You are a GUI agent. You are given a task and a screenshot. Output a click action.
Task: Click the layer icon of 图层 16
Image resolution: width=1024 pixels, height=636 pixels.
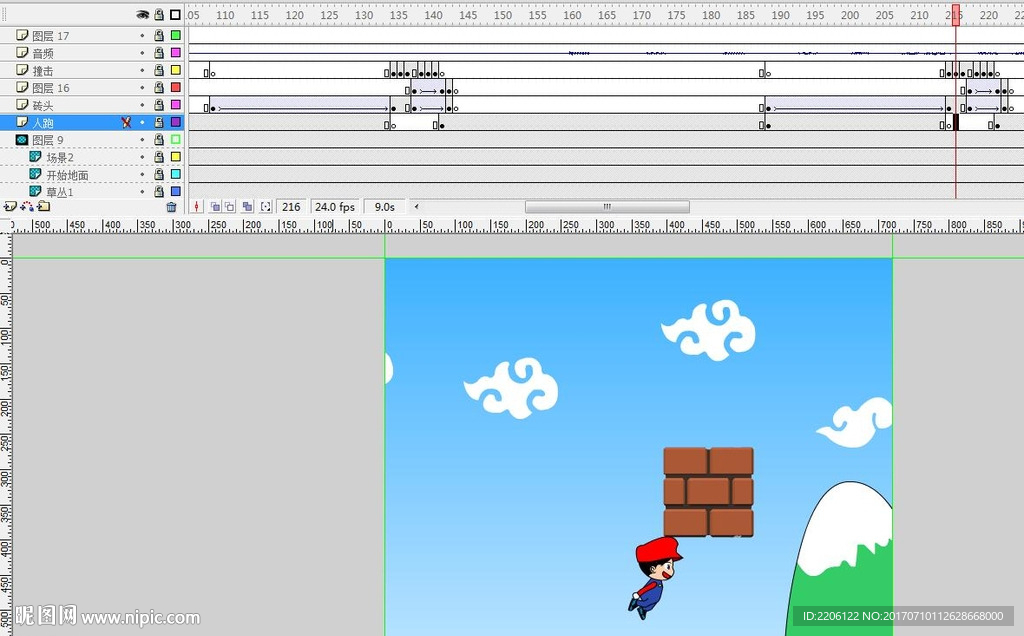click(22, 87)
